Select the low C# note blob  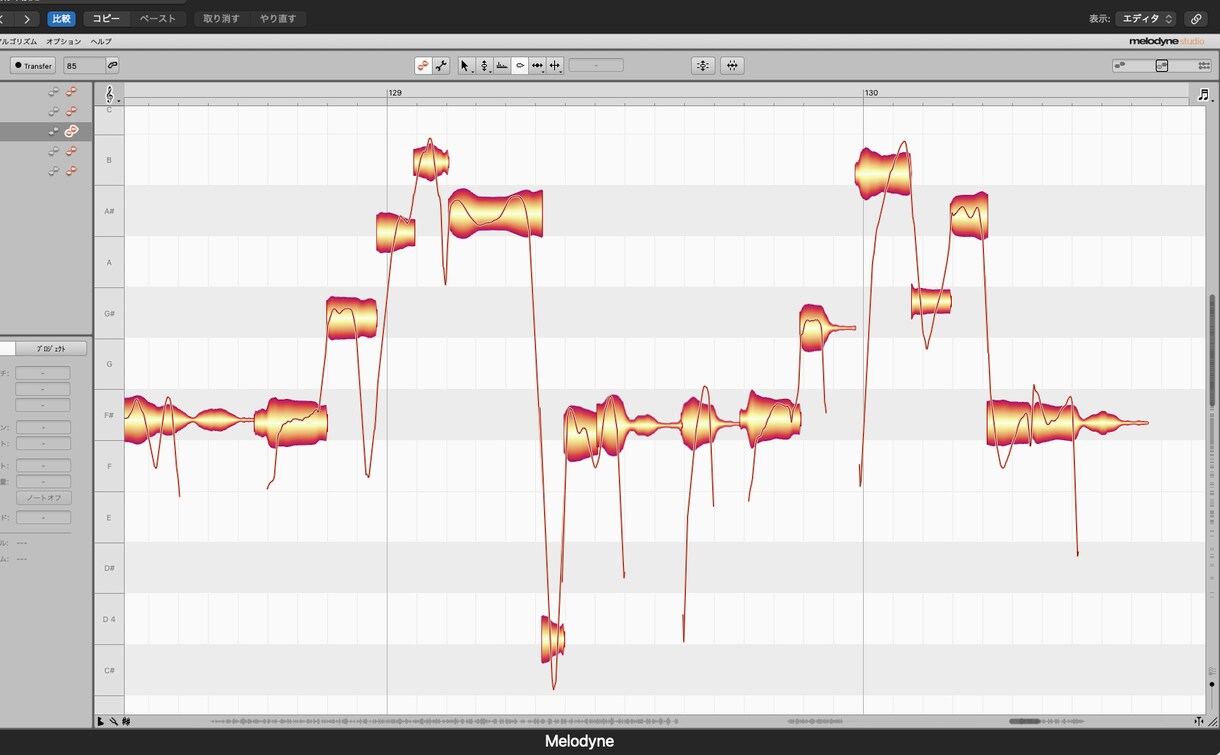(x=553, y=639)
